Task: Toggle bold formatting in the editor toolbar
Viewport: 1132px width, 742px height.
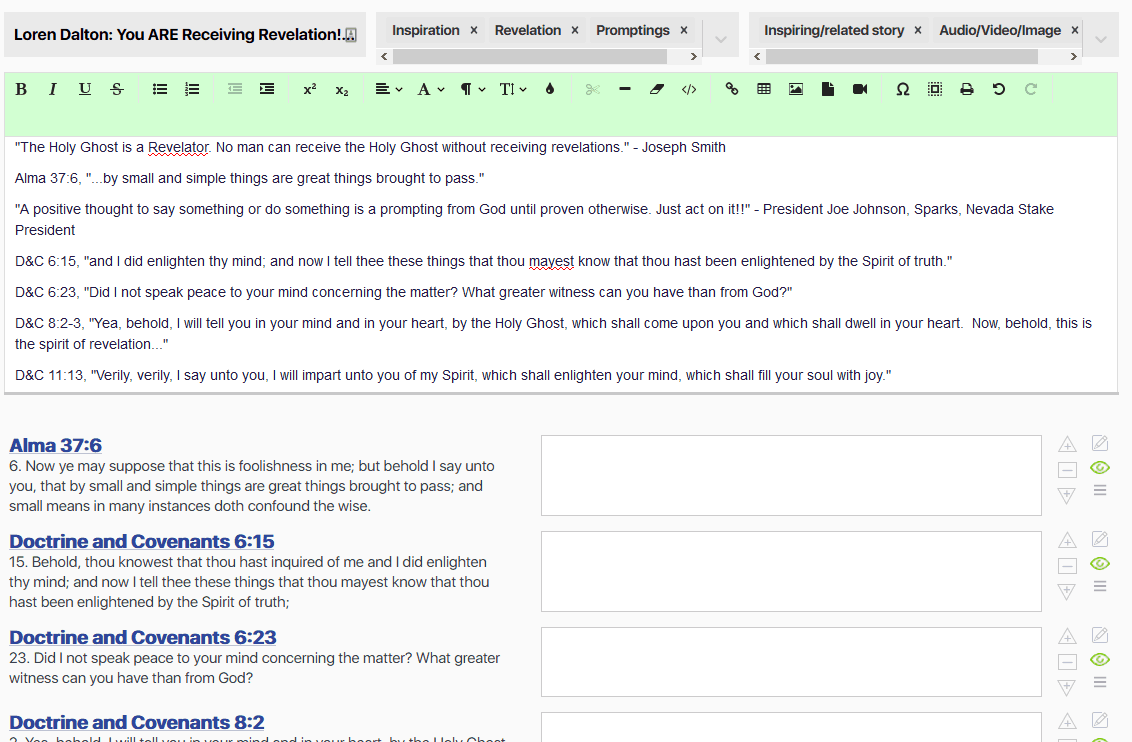Action: point(21,89)
